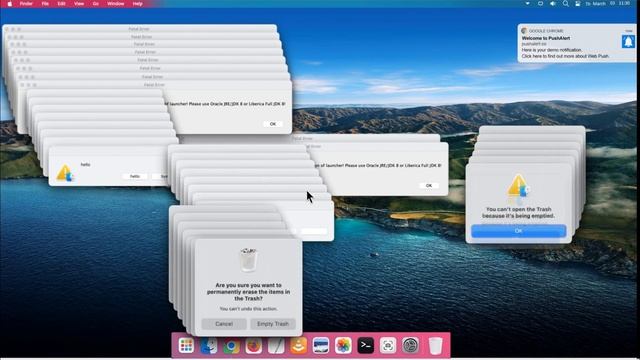Open Spotlight search magnifier in menu bar
The width and height of the screenshot is (640, 360).
(x=565, y=4)
